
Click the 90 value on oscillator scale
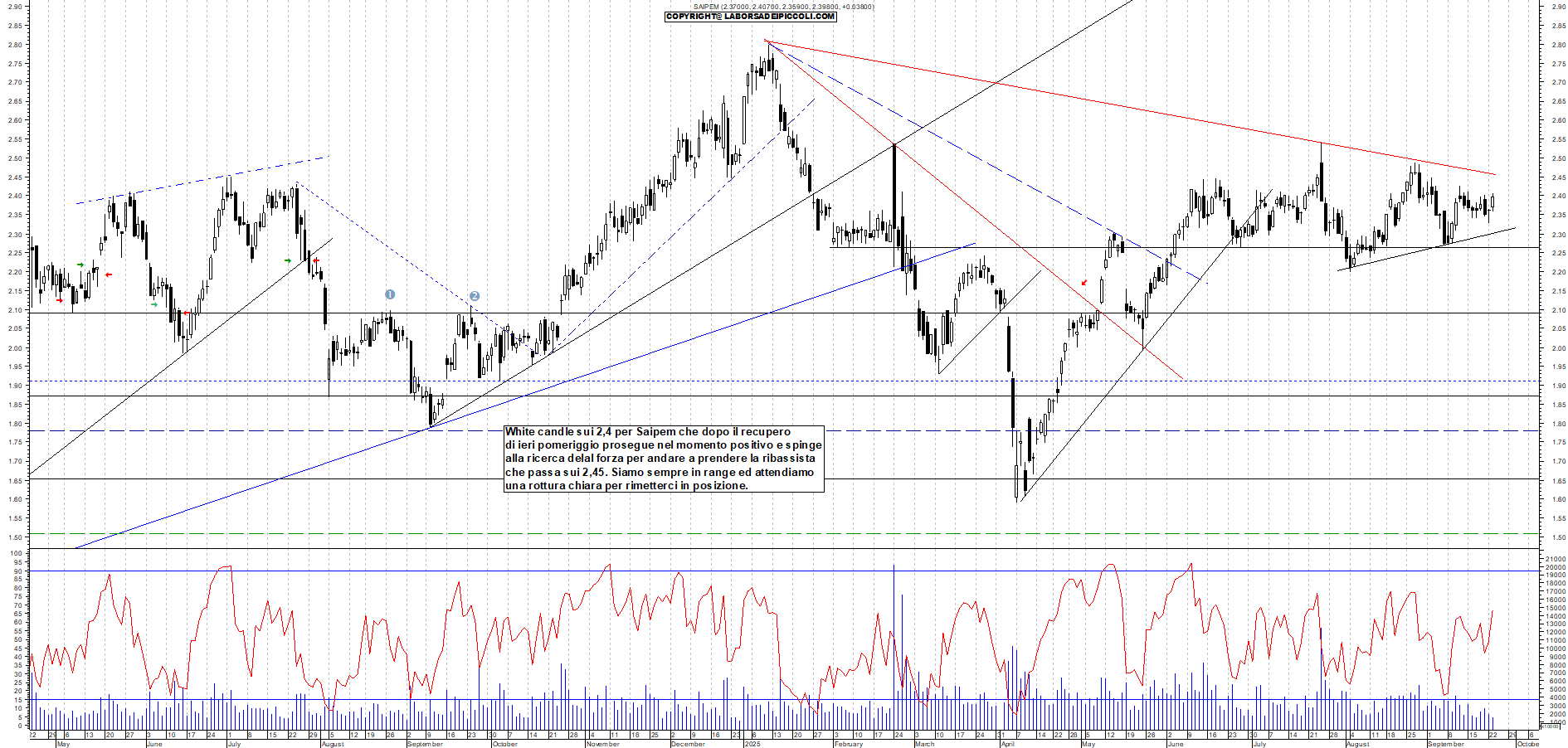(x=19, y=571)
